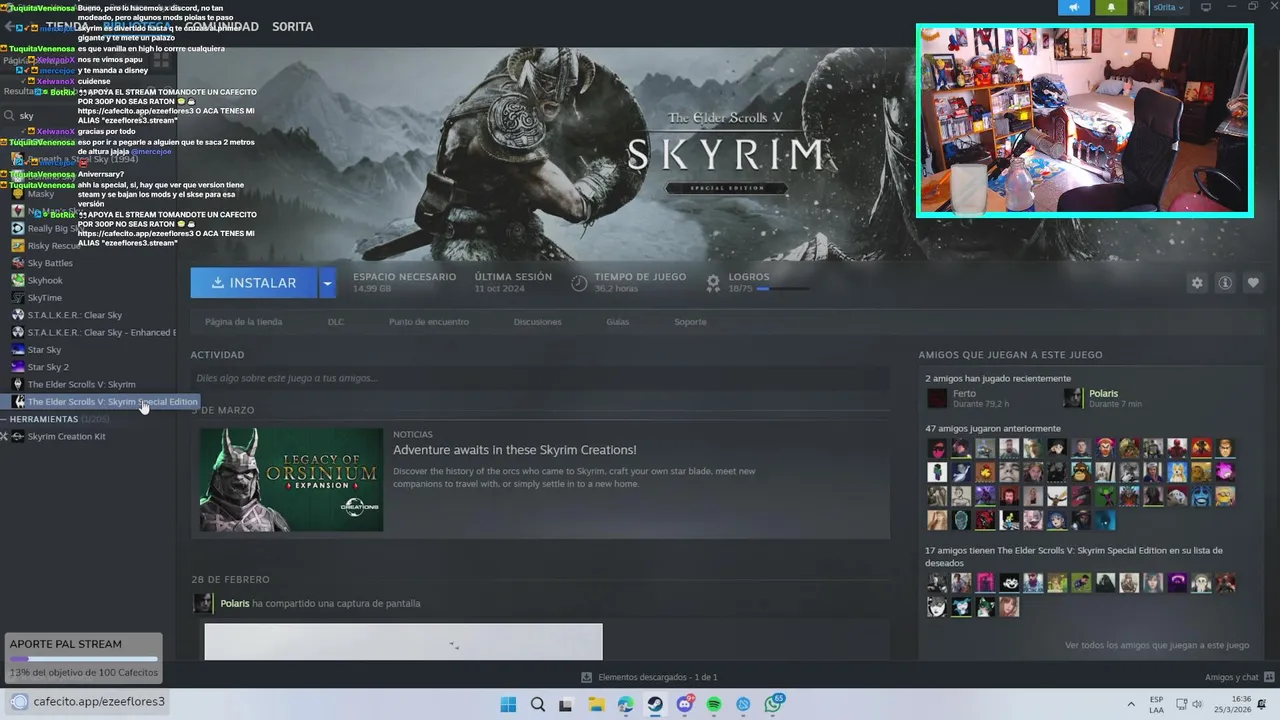1280x720 pixels.
Task: Click the activity message input field
Action: [x=540, y=379]
